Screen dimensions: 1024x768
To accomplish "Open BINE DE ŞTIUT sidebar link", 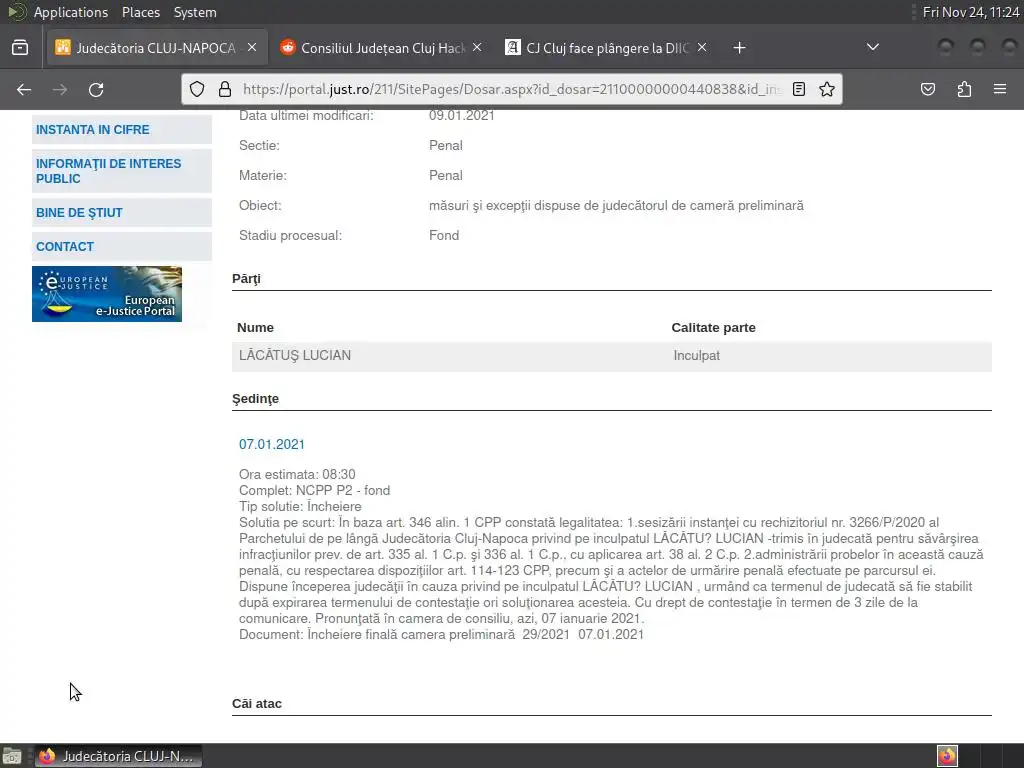I will (121, 213).
